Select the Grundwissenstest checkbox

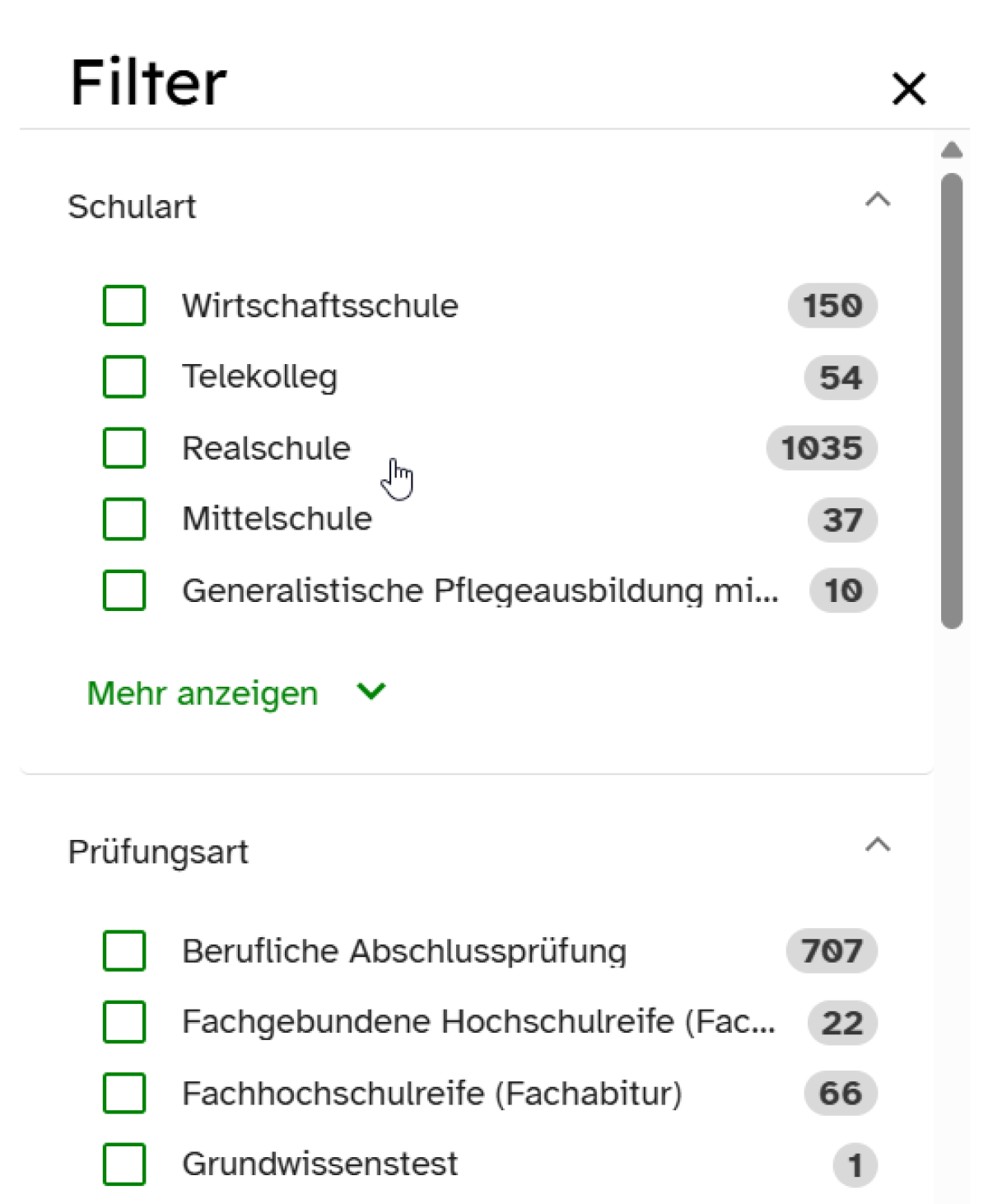coord(124,1164)
